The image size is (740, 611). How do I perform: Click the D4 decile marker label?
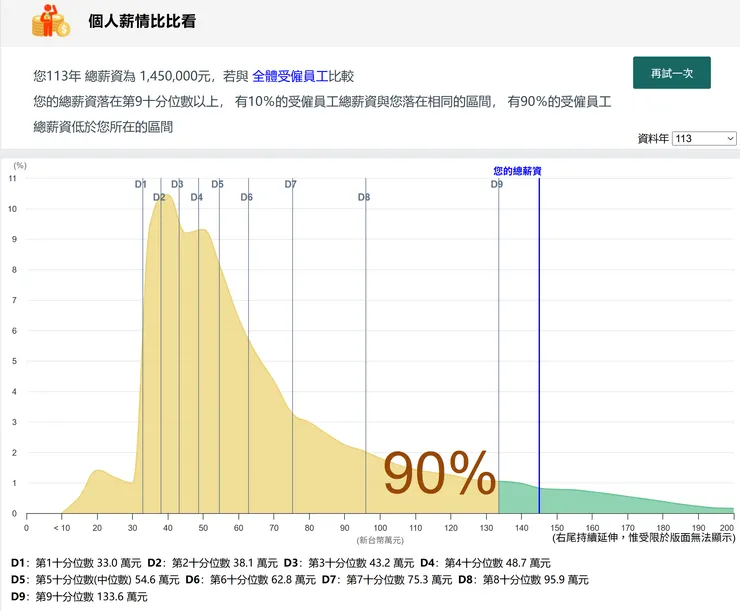(196, 197)
